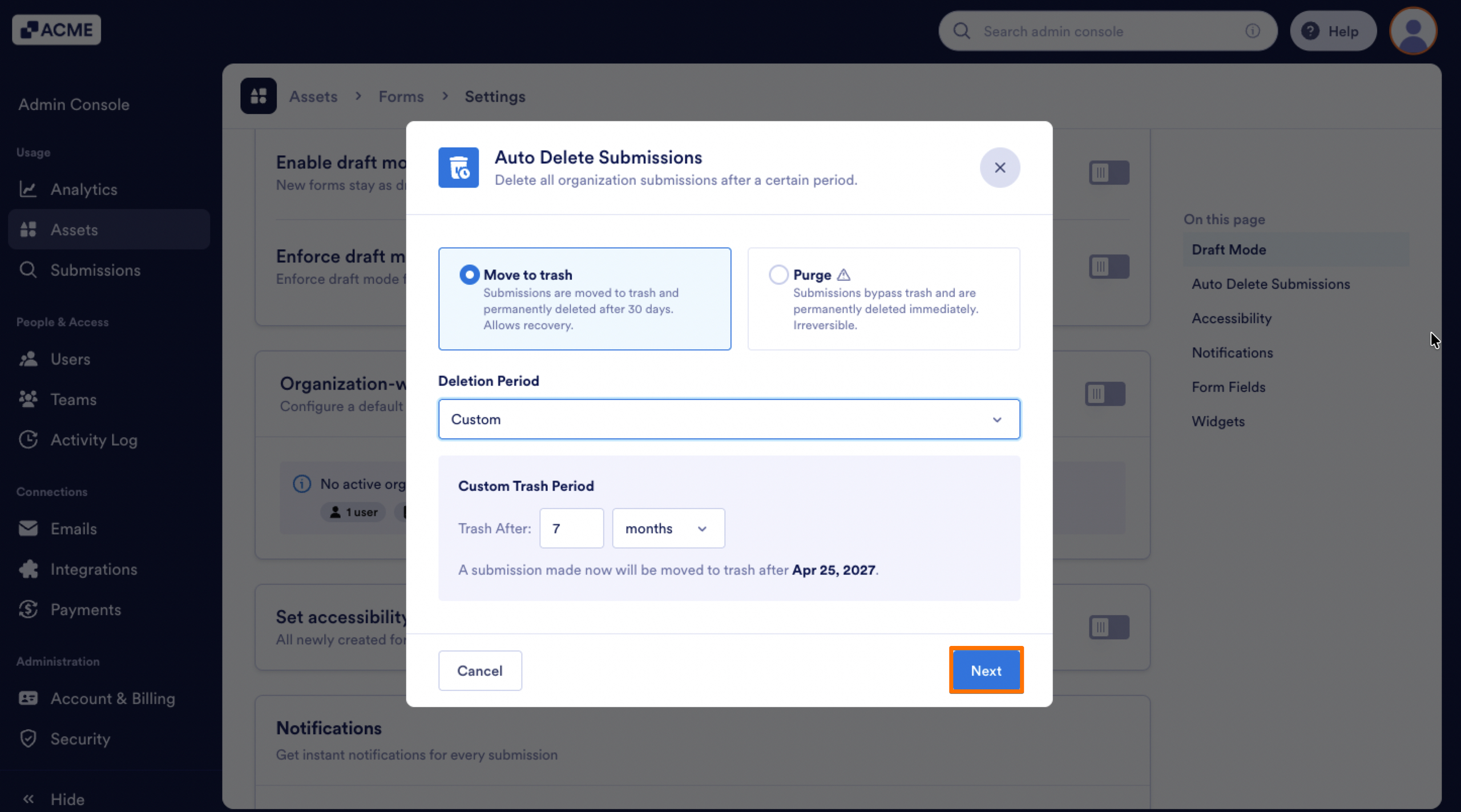The image size is (1461, 812).
Task: Click the Cancel button
Action: (x=480, y=670)
